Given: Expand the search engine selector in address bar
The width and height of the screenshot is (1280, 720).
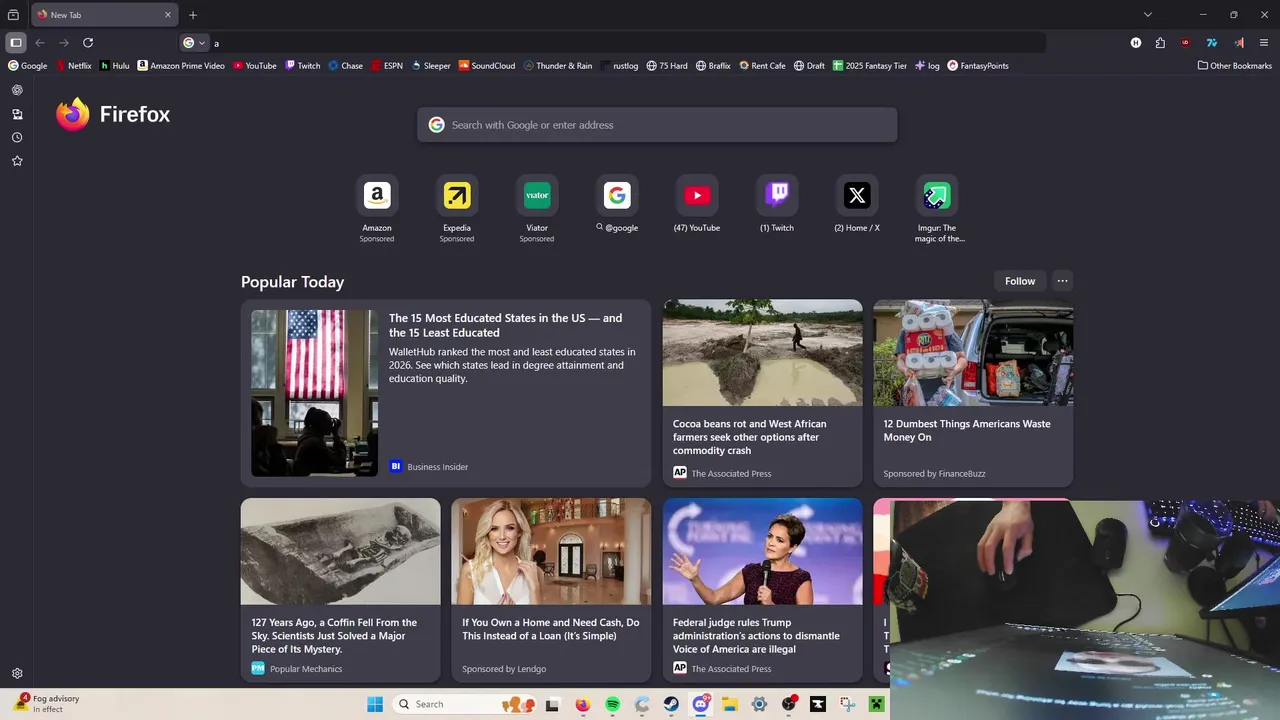Looking at the screenshot, I should [x=194, y=43].
